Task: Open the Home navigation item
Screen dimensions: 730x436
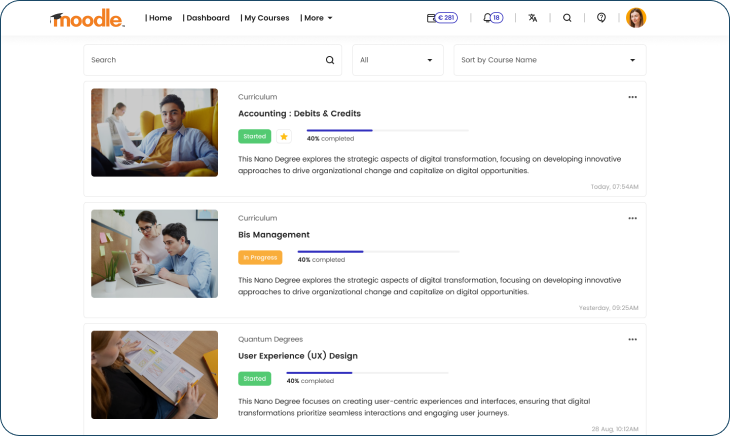Action: click(x=159, y=18)
